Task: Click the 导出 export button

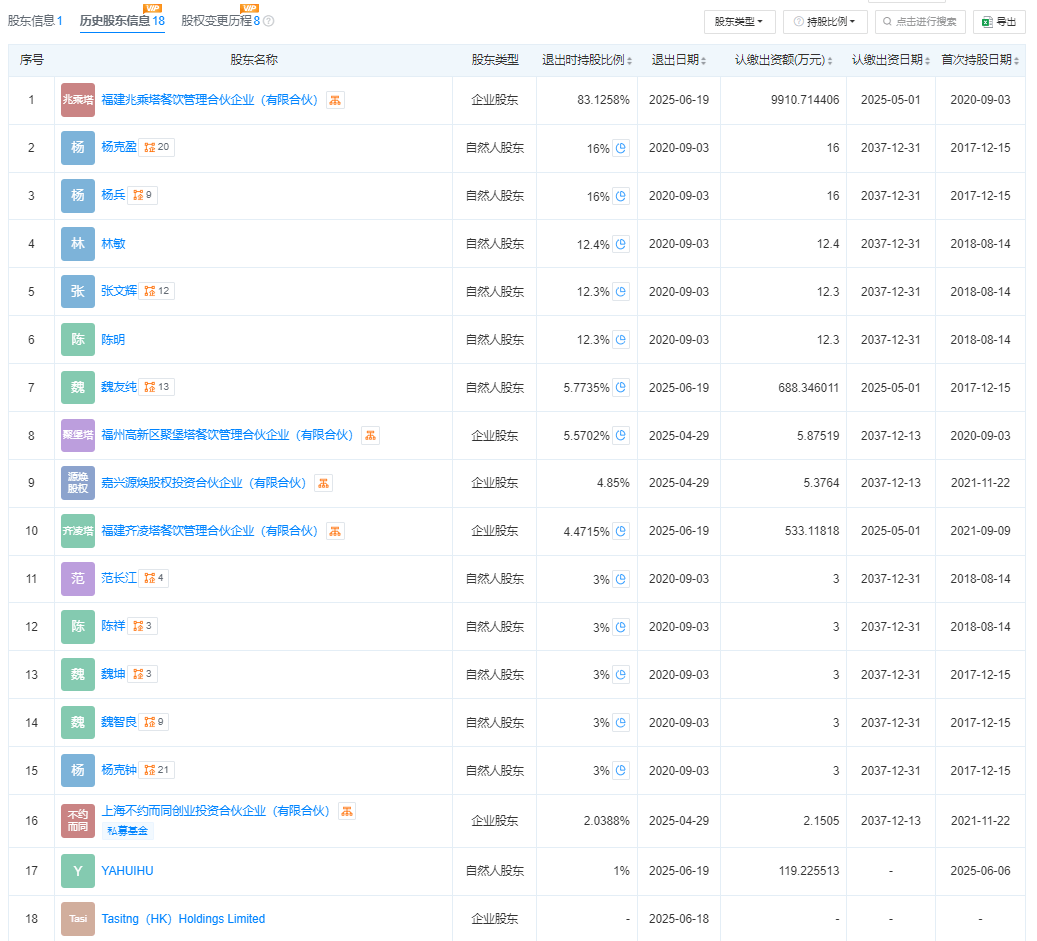Action: pyautogui.click(x=999, y=21)
